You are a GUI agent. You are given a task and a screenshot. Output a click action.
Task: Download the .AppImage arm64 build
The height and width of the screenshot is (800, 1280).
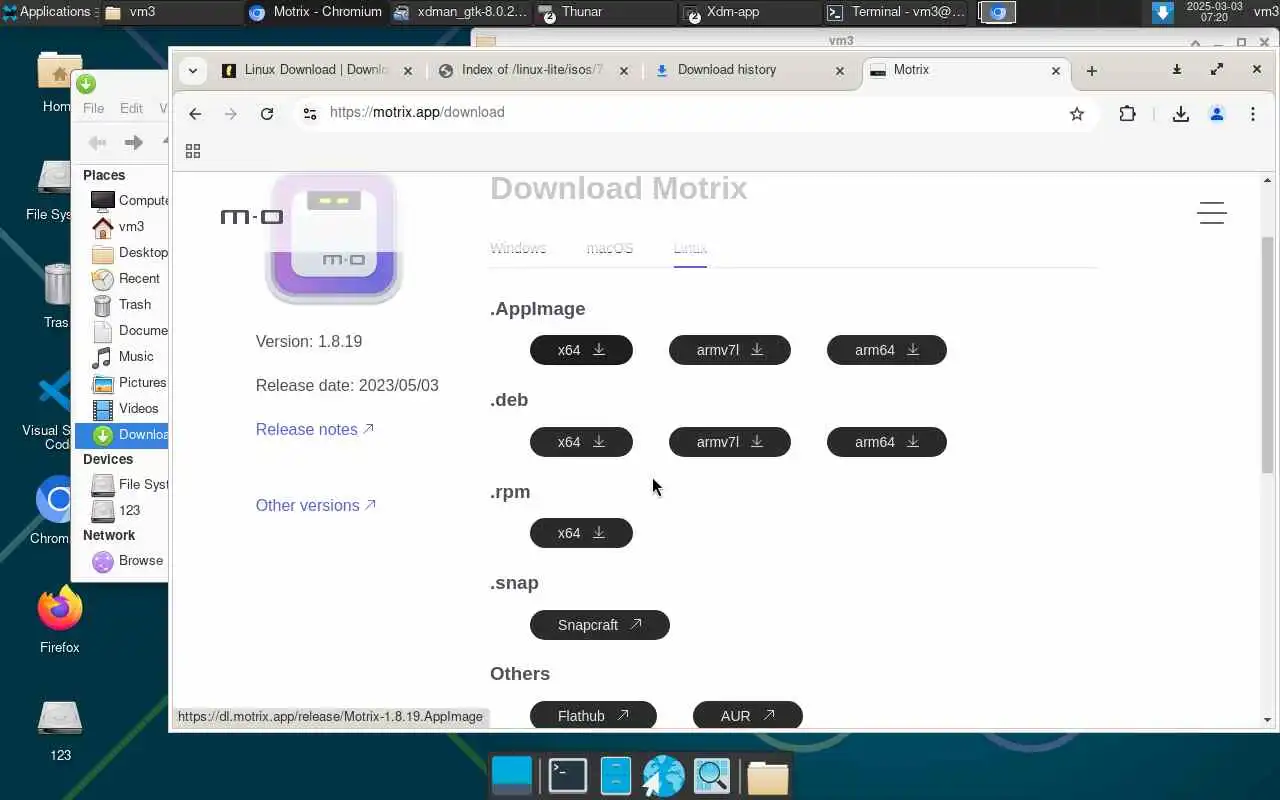click(886, 350)
